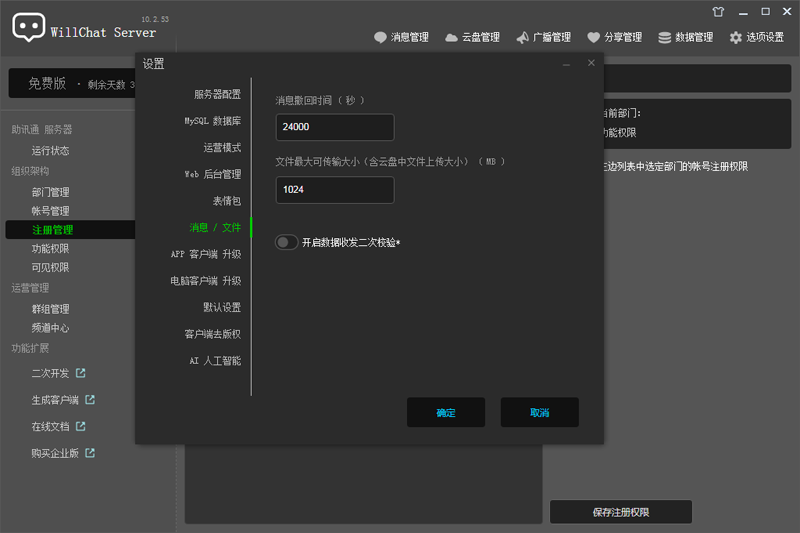
Task: Select the 服务器配置 settings tab
Action: [217, 94]
